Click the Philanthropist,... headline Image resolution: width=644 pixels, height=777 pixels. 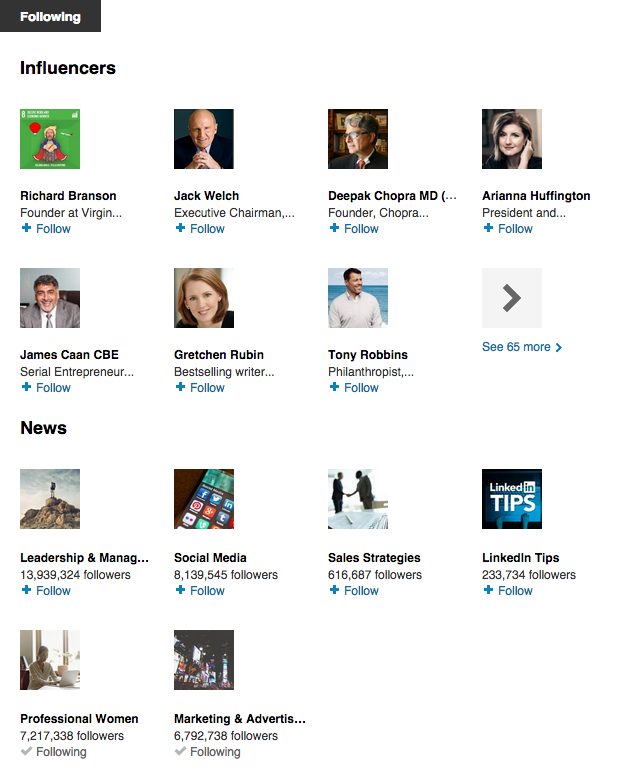371,372
